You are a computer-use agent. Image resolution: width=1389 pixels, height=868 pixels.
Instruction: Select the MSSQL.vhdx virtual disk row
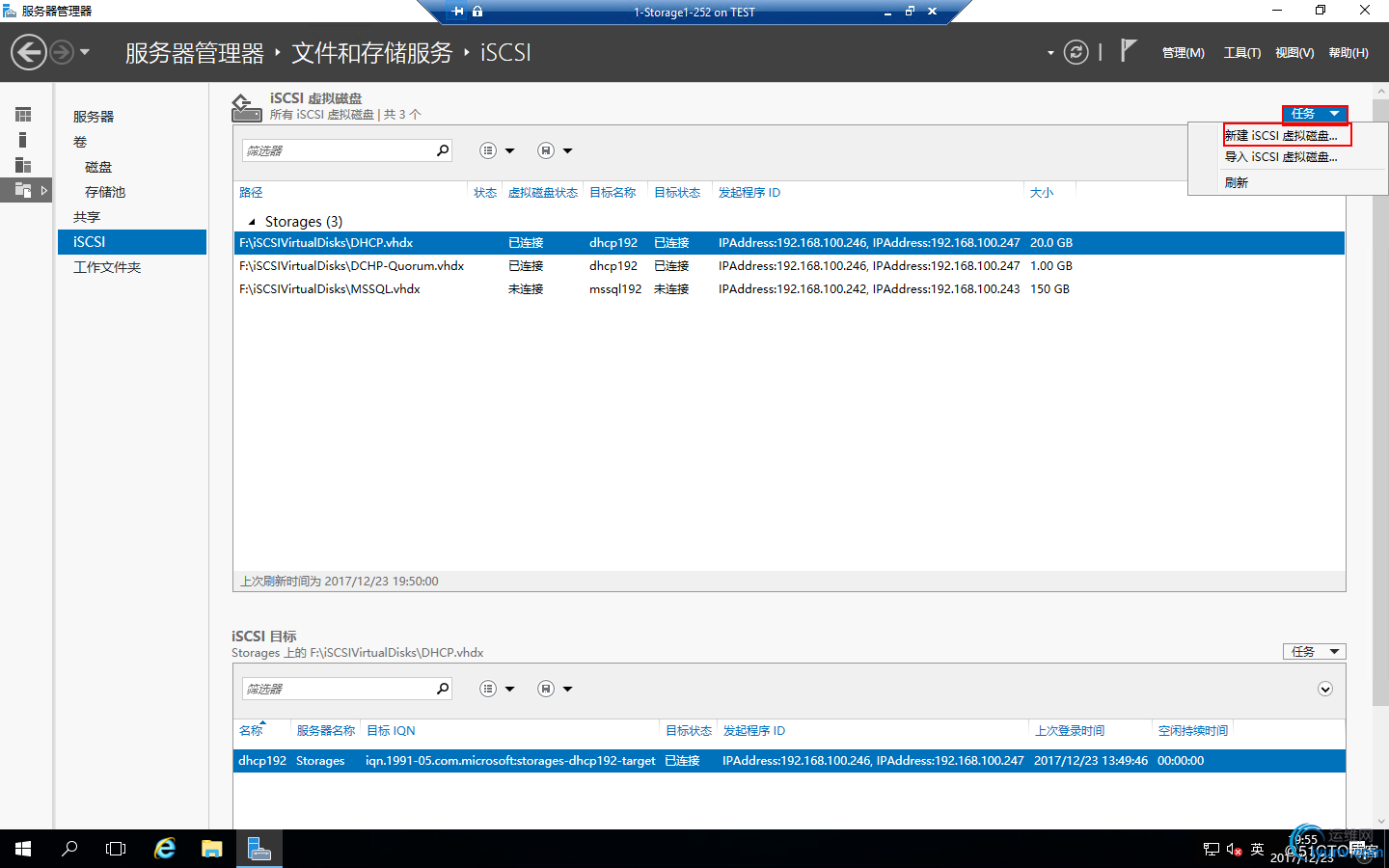click(788, 289)
